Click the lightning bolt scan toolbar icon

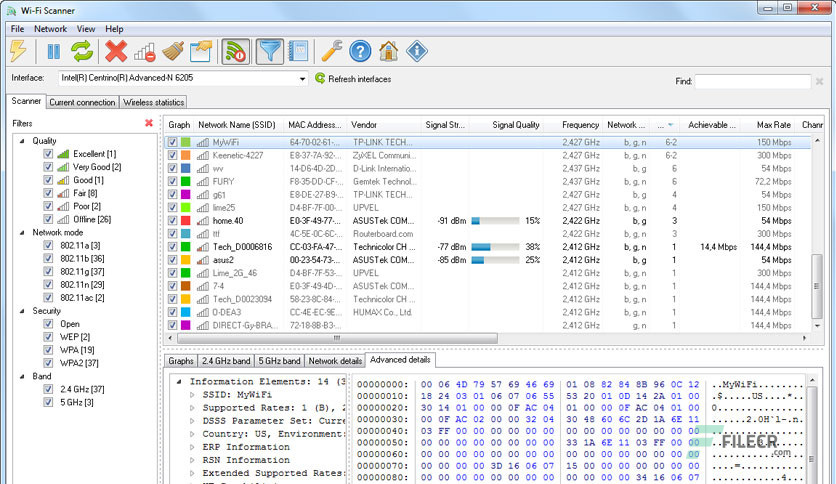click(x=18, y=51)
